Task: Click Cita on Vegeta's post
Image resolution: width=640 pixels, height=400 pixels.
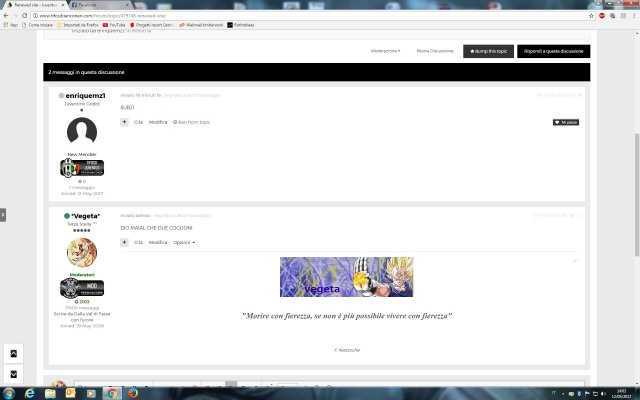Action: [x=138, y=242]
